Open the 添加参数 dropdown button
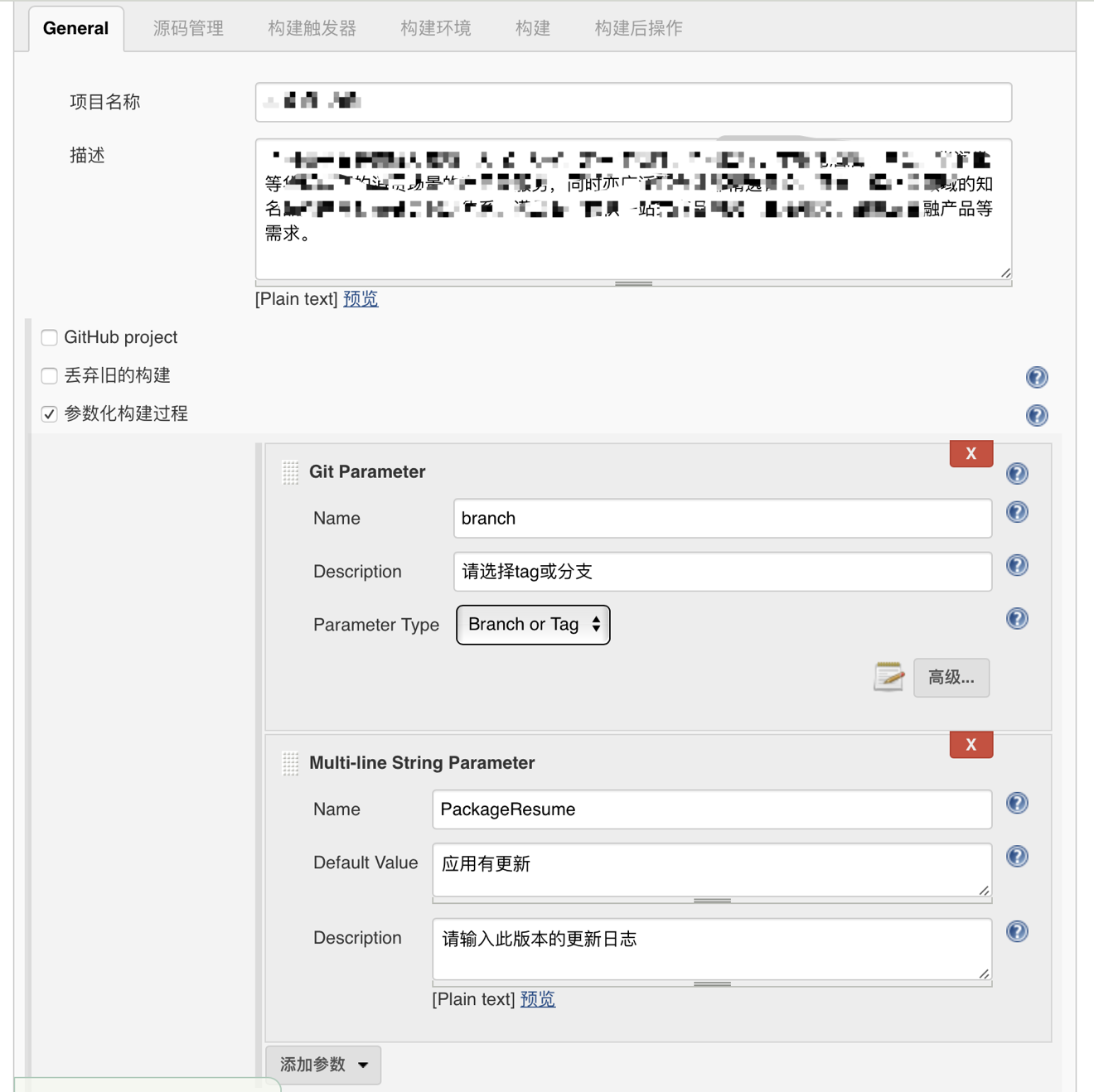This screenshot has height=1092, width=1094. [323, 1065]
